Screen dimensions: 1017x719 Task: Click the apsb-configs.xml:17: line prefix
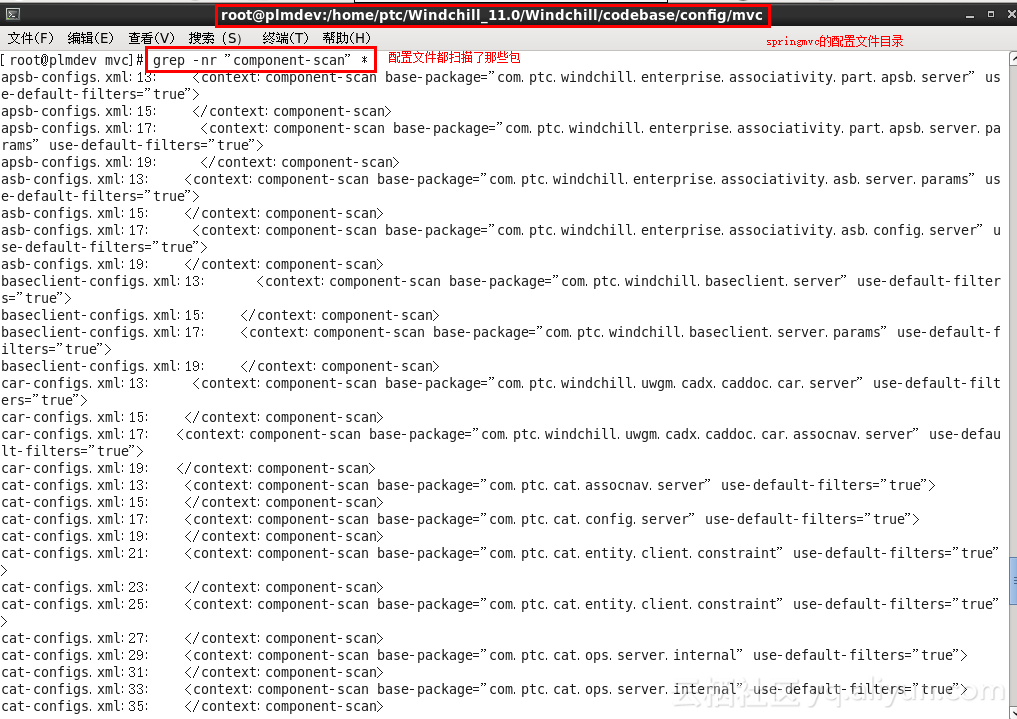coord(78,128)
